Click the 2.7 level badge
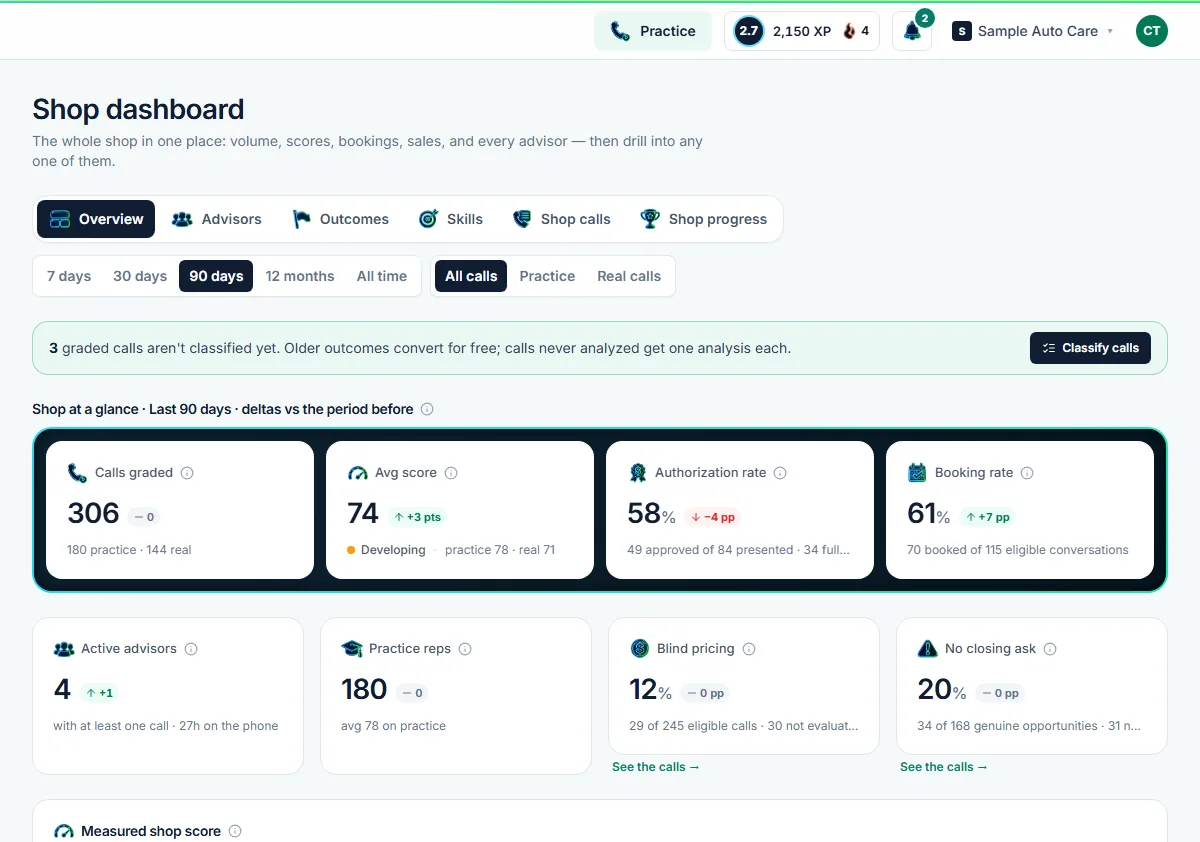 (x=748, y=31)
